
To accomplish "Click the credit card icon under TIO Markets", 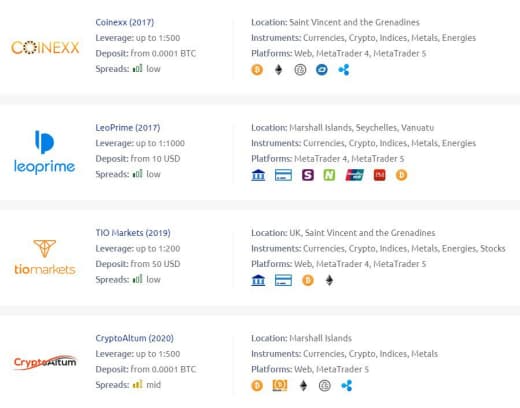I will [x=283, y=280].
